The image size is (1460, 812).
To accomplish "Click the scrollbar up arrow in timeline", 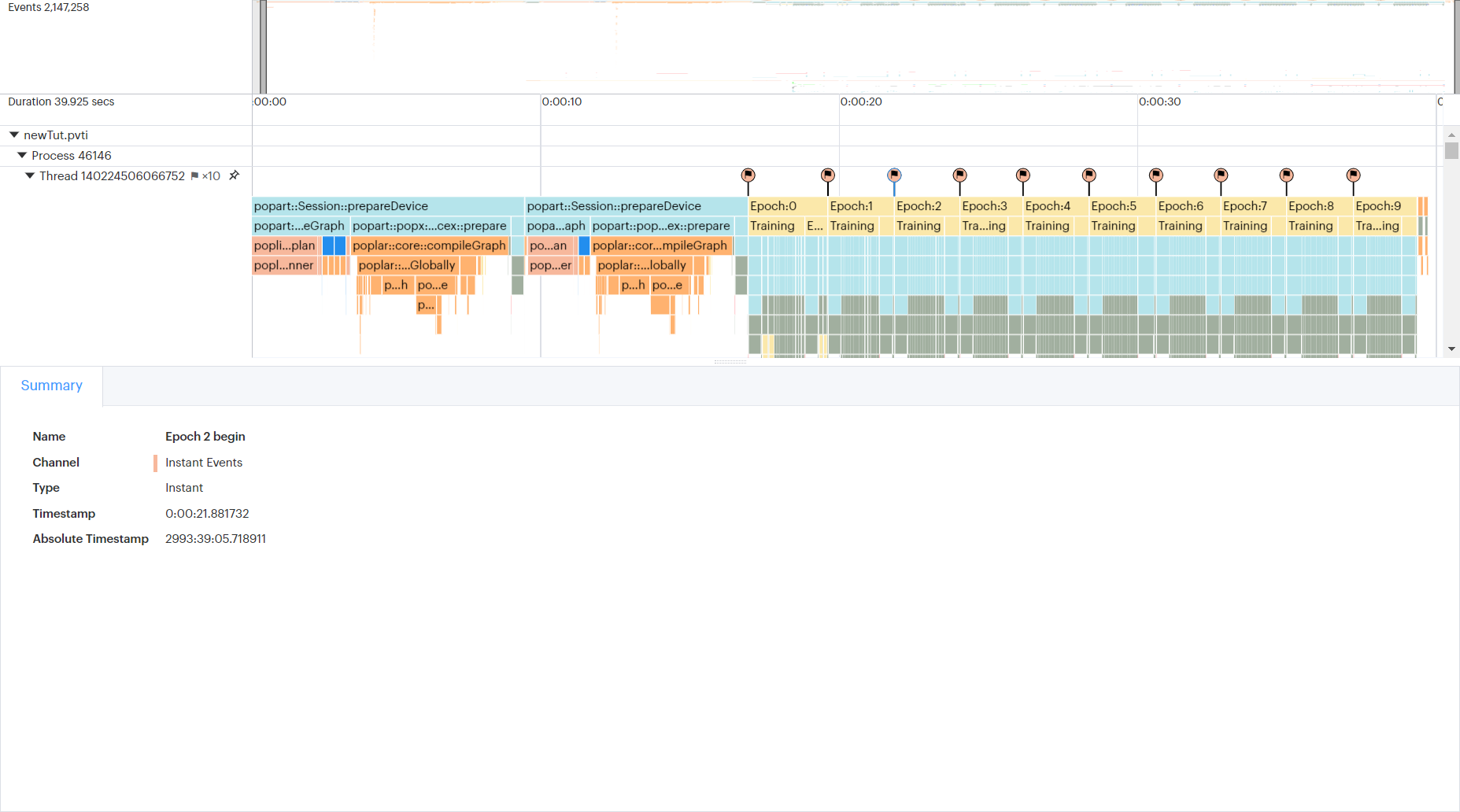I will [1451, 135].
